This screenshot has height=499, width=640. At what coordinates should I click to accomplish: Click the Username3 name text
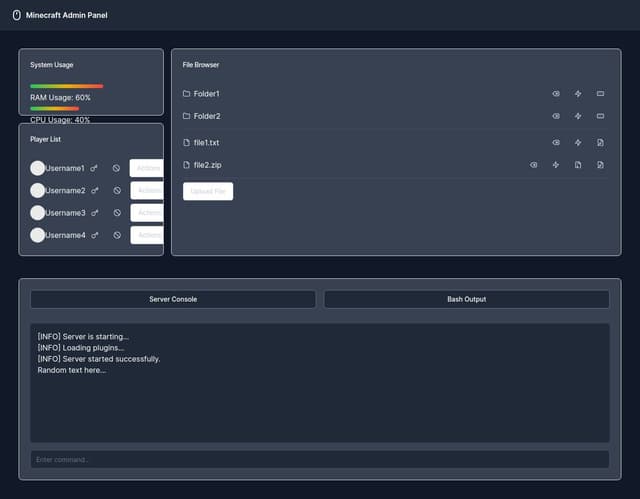65,213
